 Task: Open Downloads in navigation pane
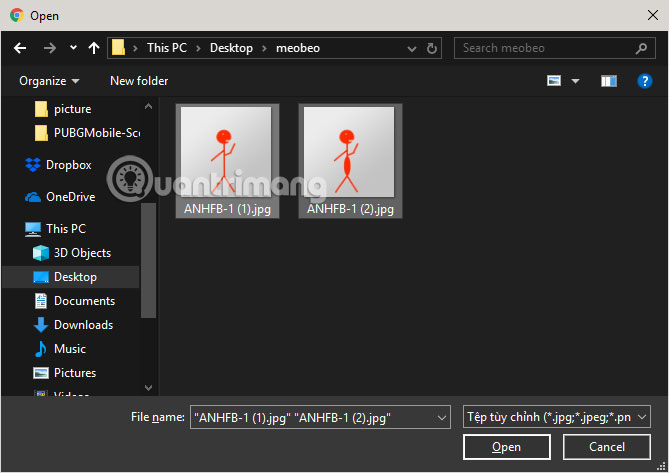(83, 325)
